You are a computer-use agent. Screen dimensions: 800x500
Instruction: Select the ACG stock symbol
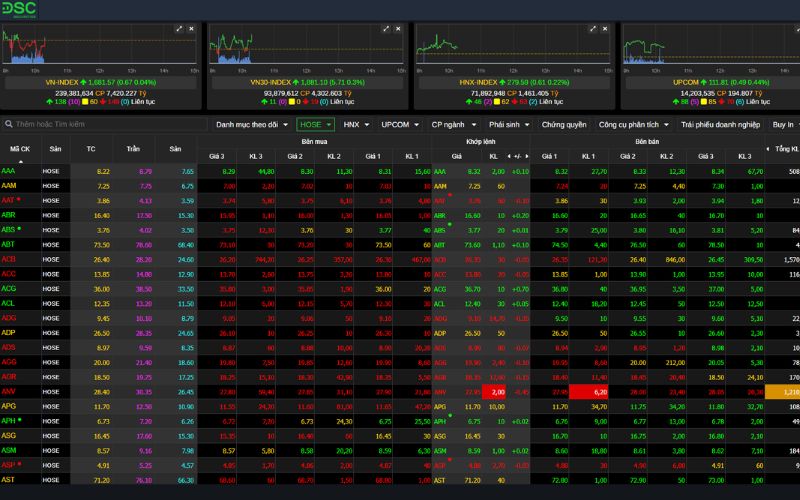pos(9,289)
